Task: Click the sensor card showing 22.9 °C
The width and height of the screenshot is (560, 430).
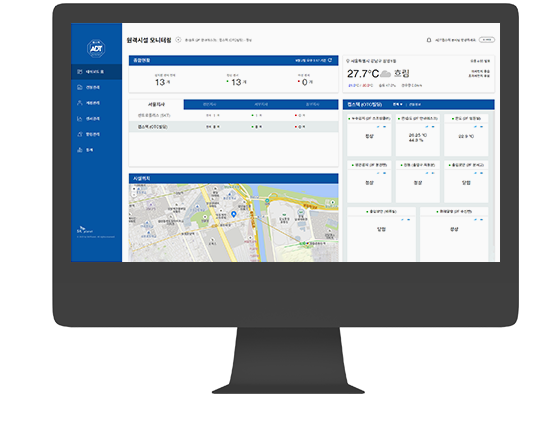Action: [466, 135]
